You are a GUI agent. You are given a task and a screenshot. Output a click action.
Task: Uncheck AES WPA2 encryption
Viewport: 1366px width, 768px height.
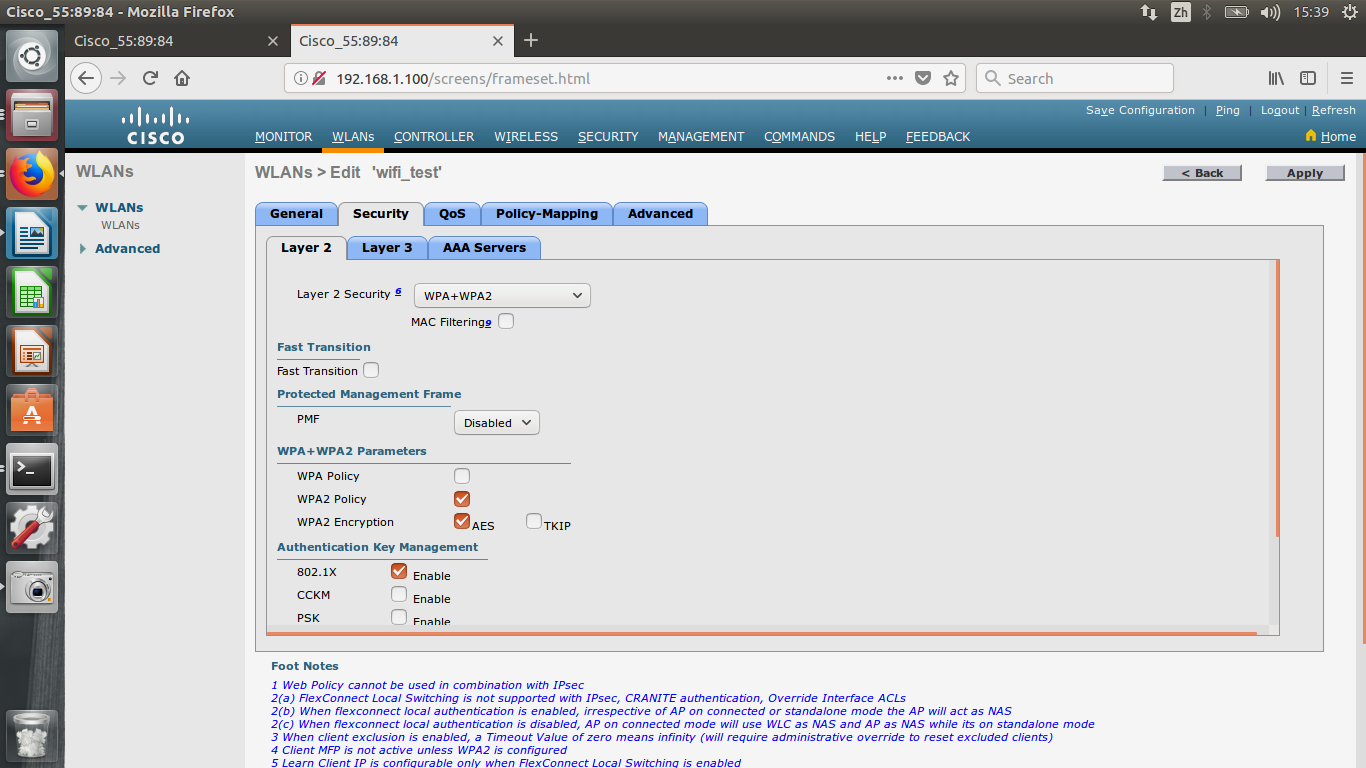tap(462, 521)
